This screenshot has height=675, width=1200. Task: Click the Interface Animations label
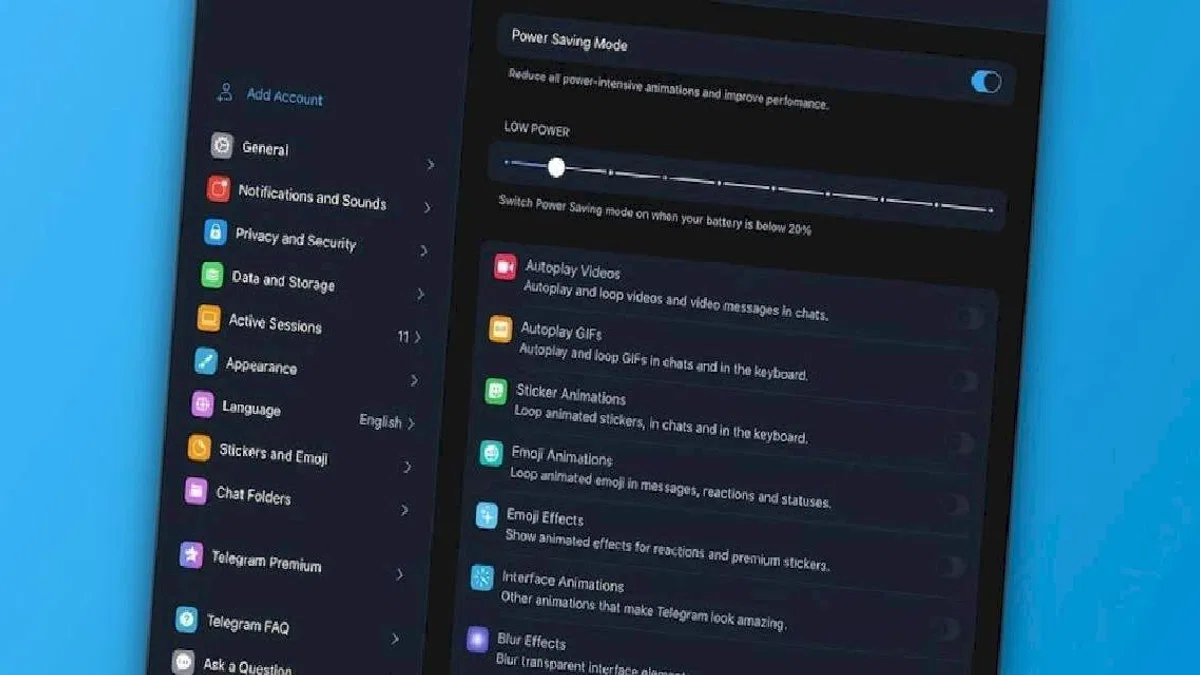[562, 582]
